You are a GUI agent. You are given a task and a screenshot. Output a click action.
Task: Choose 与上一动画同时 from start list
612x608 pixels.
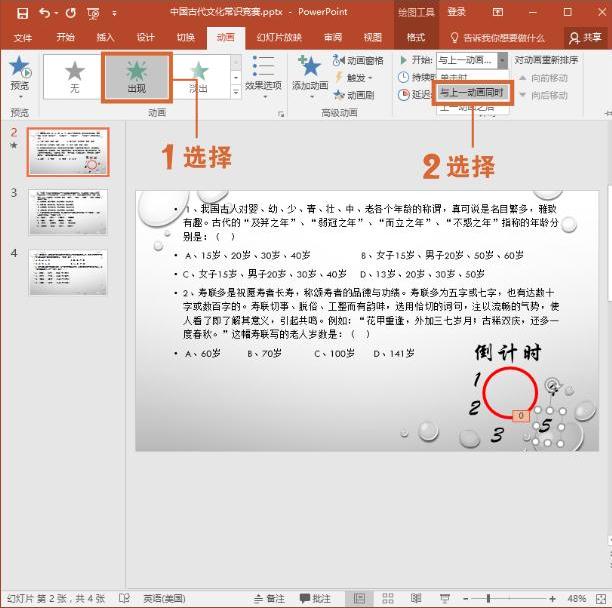[x=471, y=92]
